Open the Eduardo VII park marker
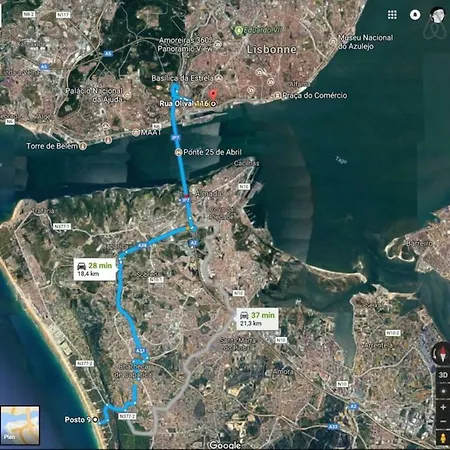The width and height of the screenshot is (450, 450). 238,30
